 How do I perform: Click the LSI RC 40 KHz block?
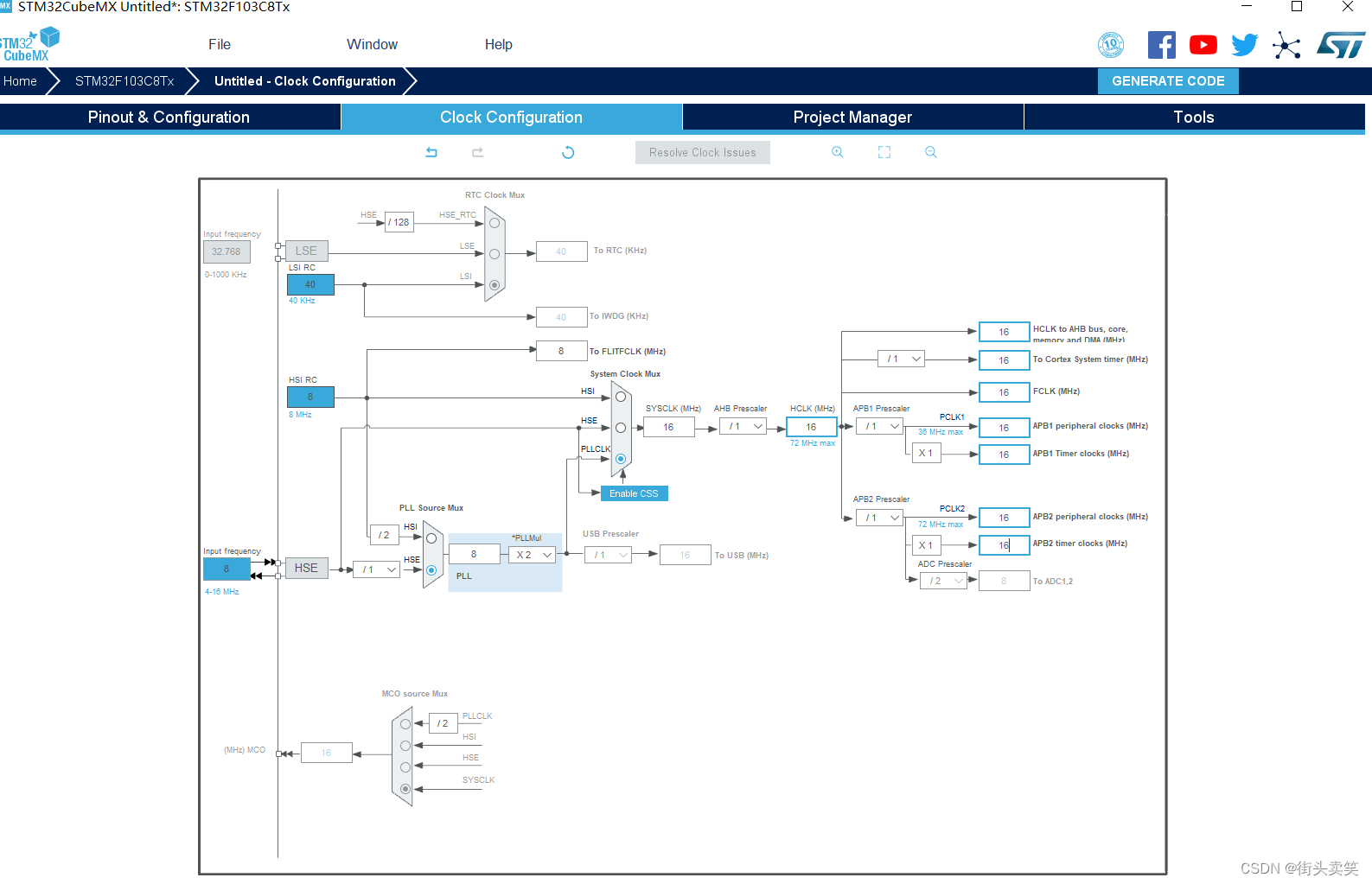[x=310, y=284]
